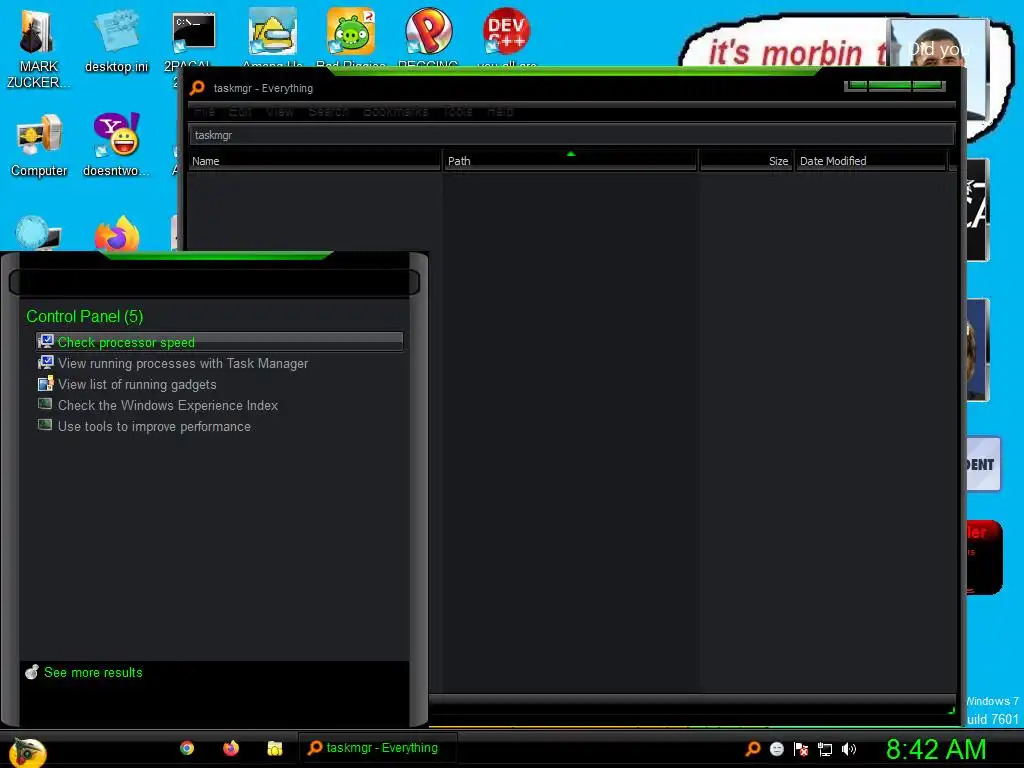
Task: Open the 8:42 AM clock
Action: pyautogui.click(x=935, y=749)
